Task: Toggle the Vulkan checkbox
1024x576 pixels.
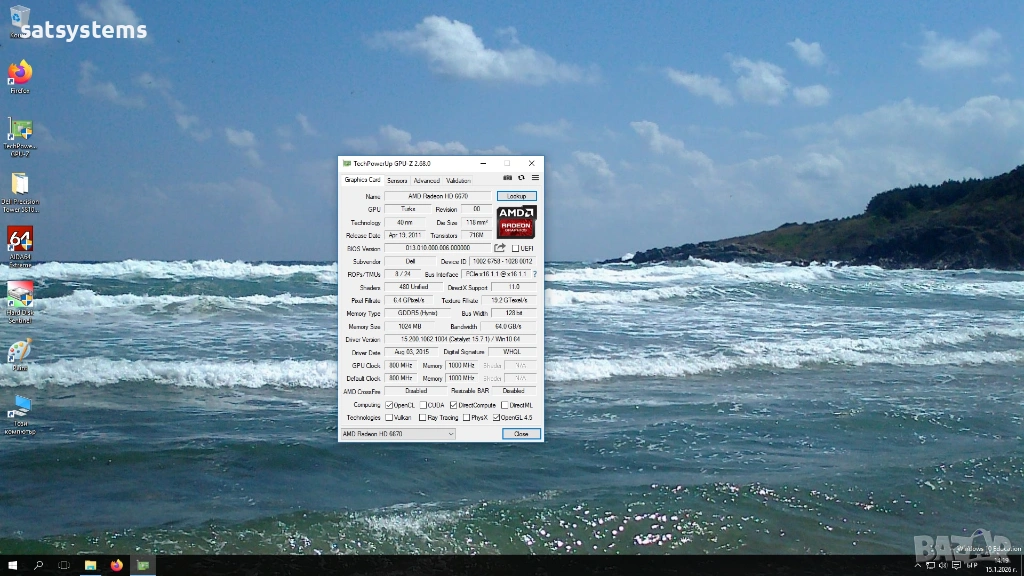Action: (x=389, y=417)
